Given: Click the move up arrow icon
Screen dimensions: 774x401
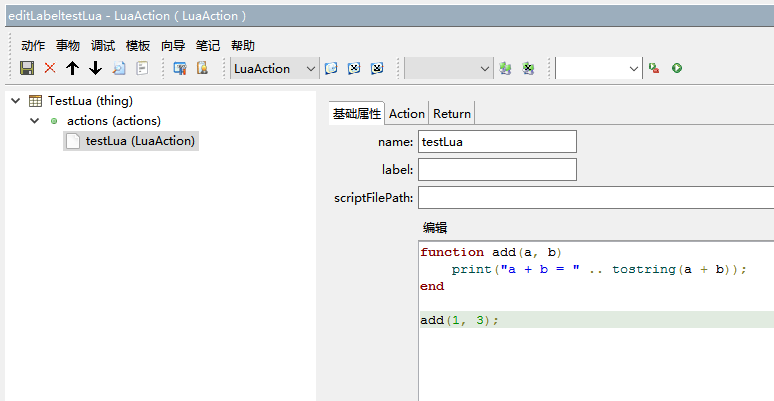Looking at the screenshot, I should tap(73, 68).
